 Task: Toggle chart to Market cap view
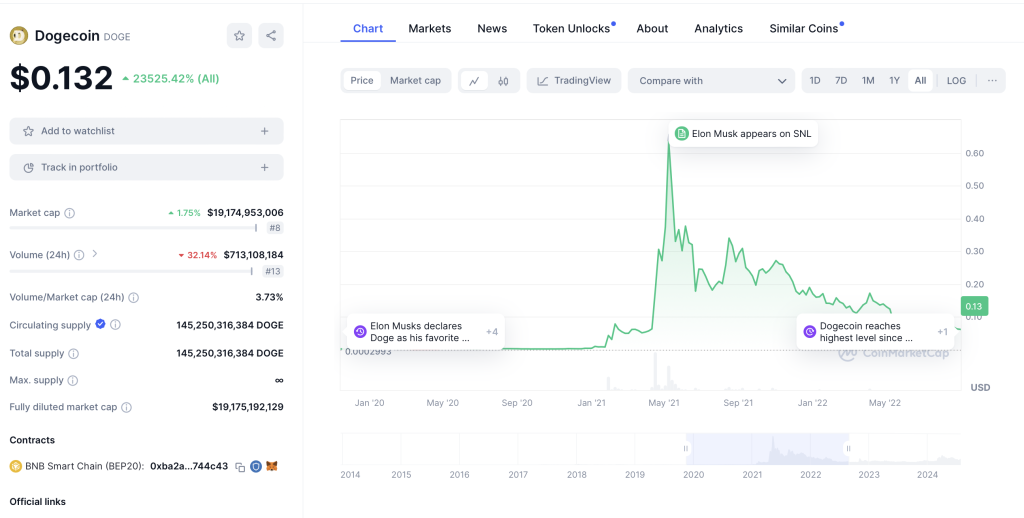415,81
